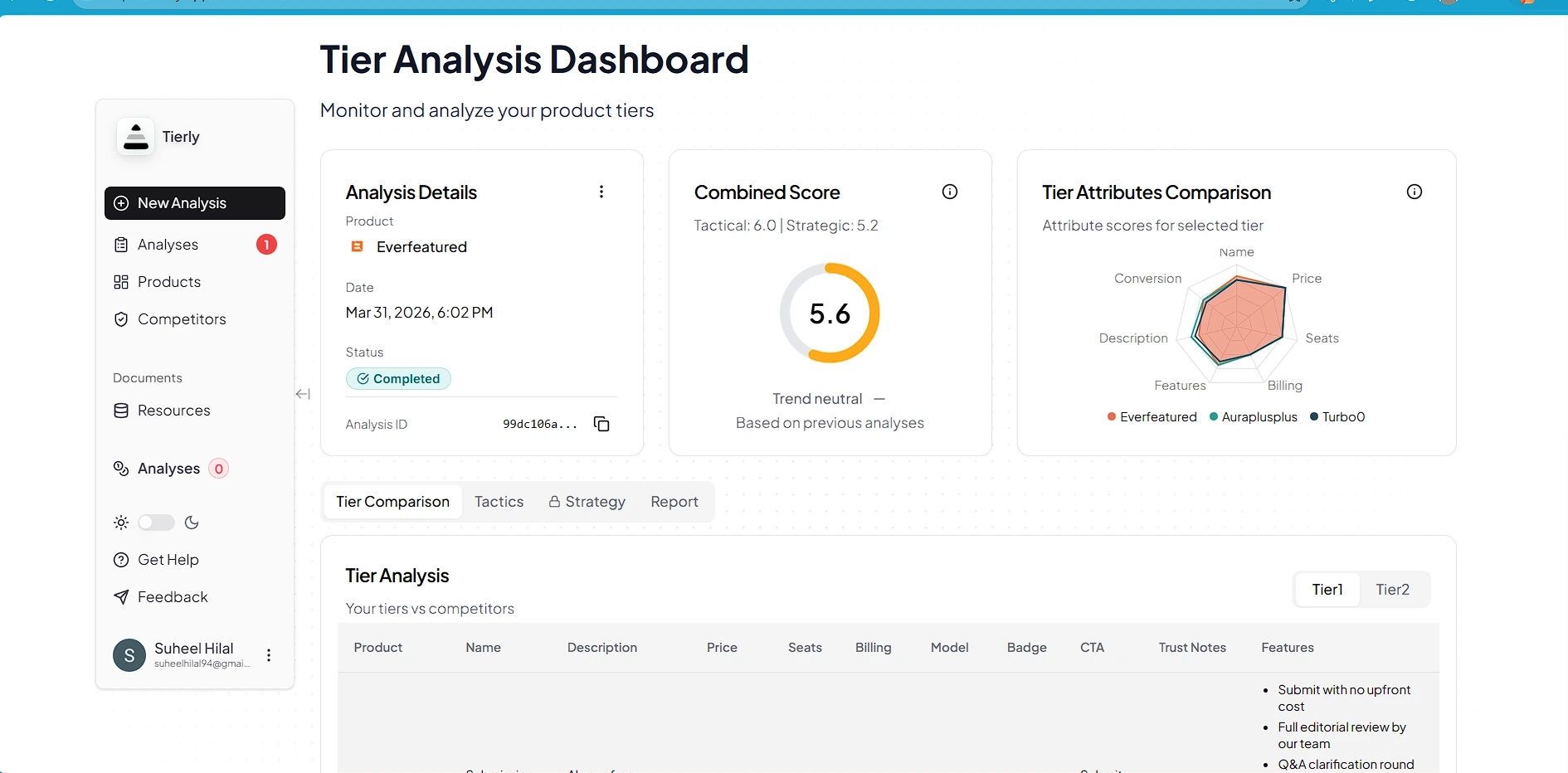Switch to the Tier2 tab
The image size is (1568, 773).
point(1392,590)
